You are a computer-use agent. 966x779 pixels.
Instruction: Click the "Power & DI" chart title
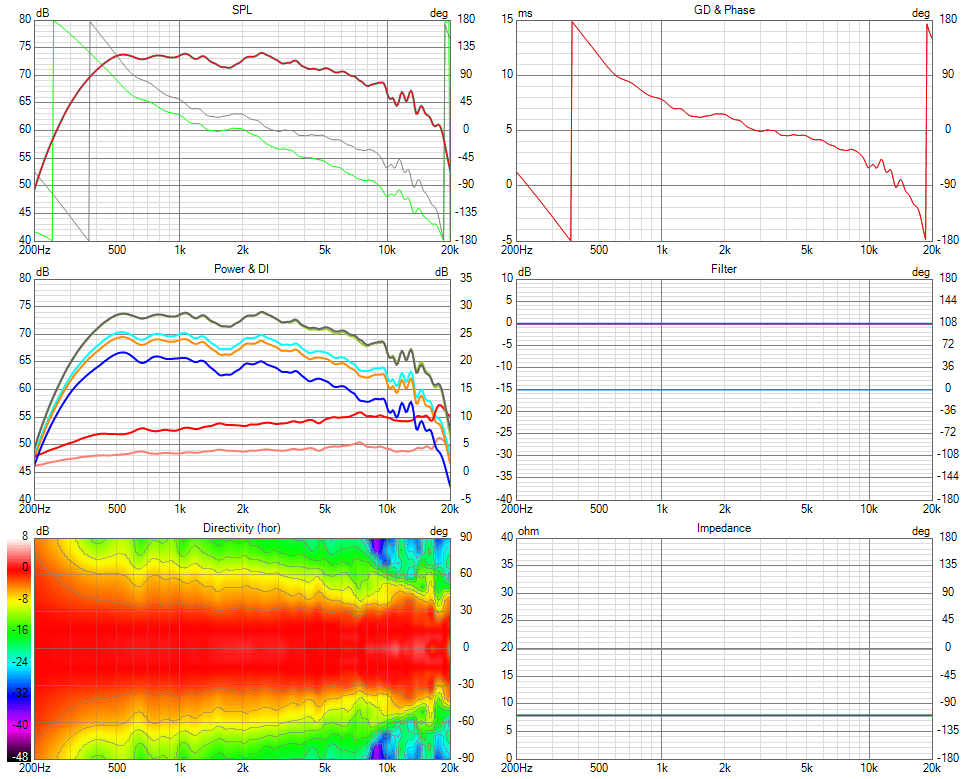pyautogui.click(x=242, y=269)
